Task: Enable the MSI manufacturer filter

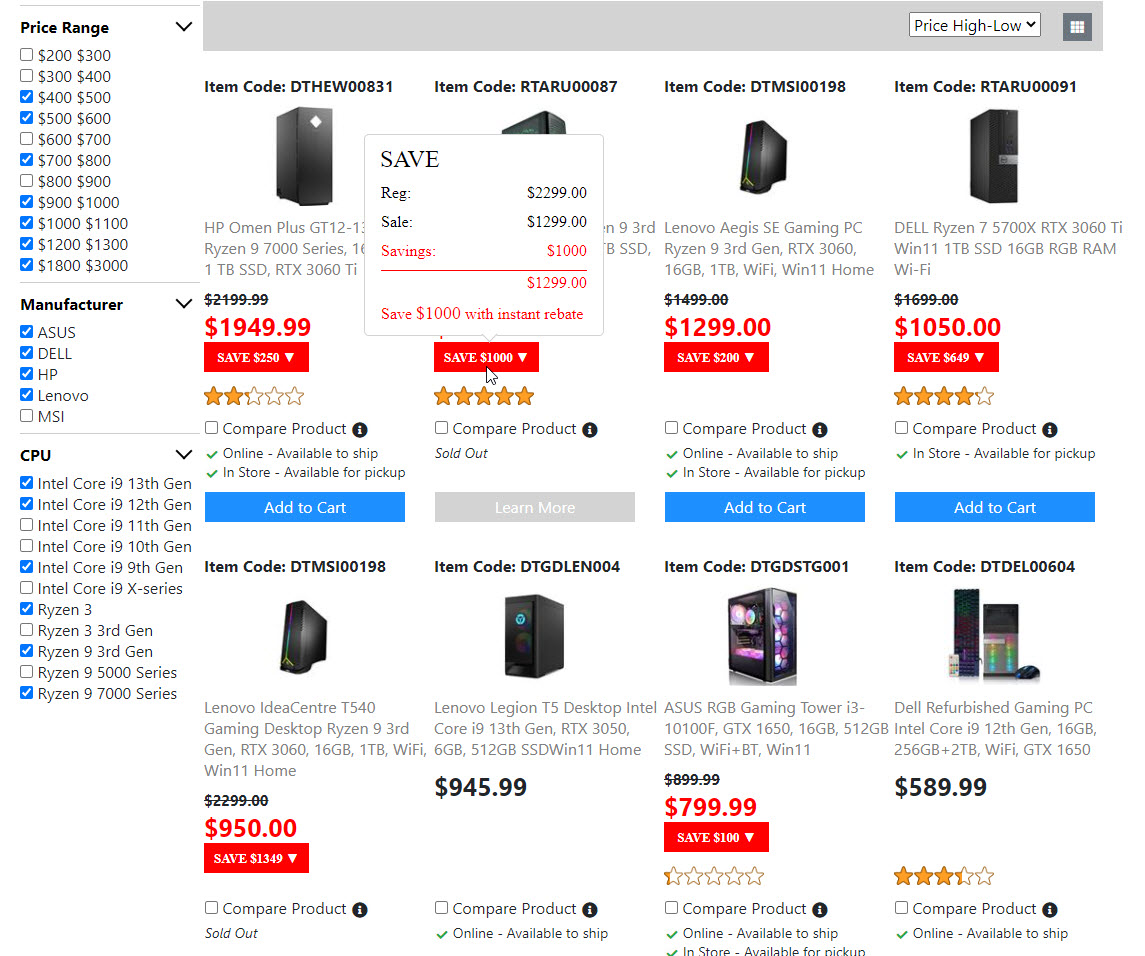Action: (27, 416)
